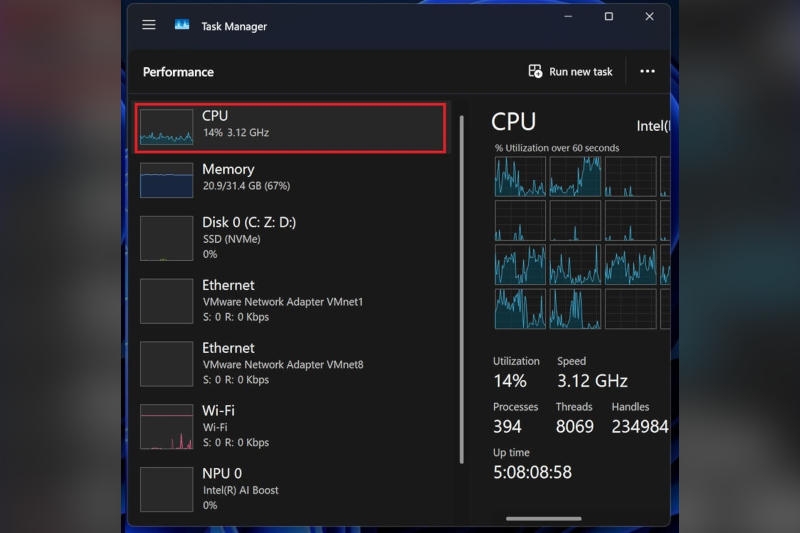Click the 'SSD (NVMe)' disk type text
This screenshot has height=533, width=800.
click(x=232, y=239)
